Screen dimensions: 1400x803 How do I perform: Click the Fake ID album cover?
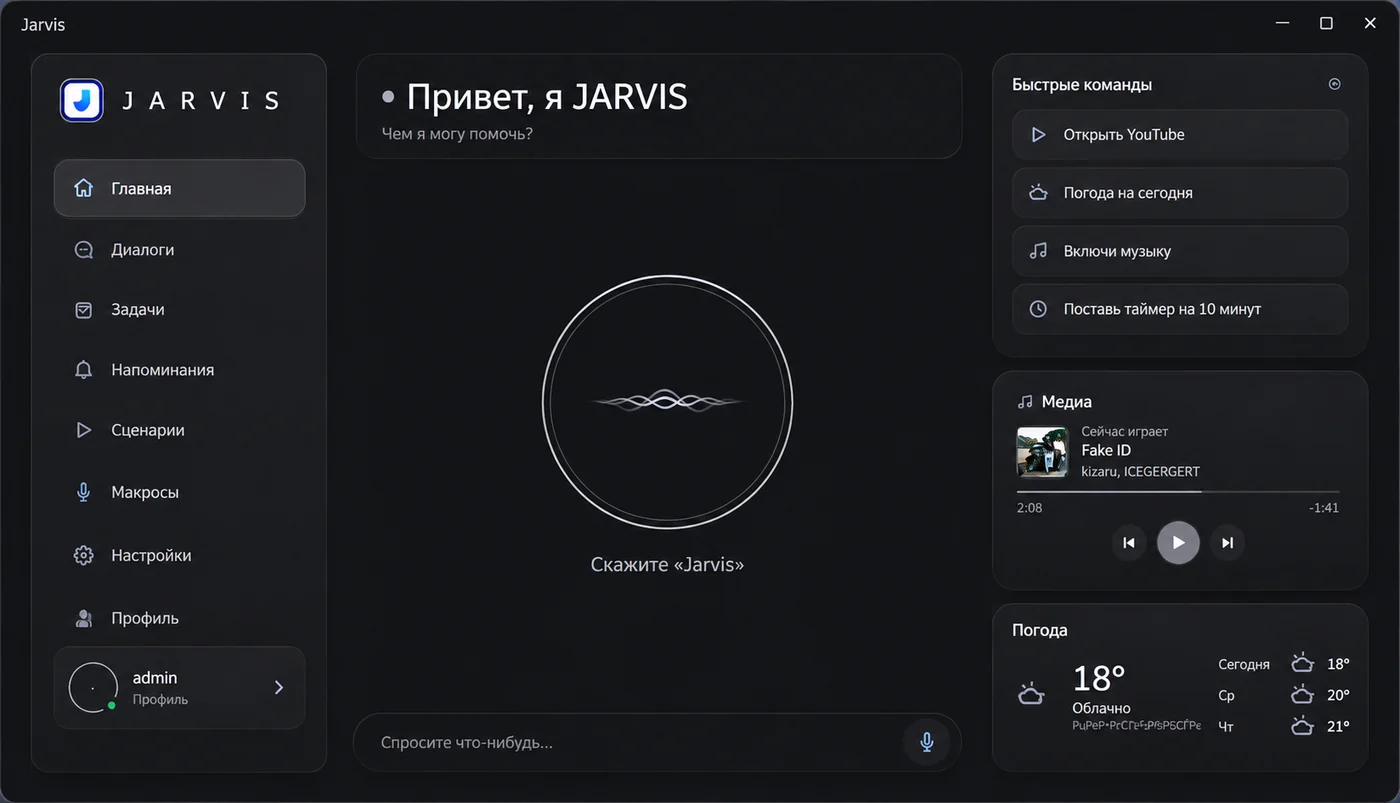pos(1043,452)
